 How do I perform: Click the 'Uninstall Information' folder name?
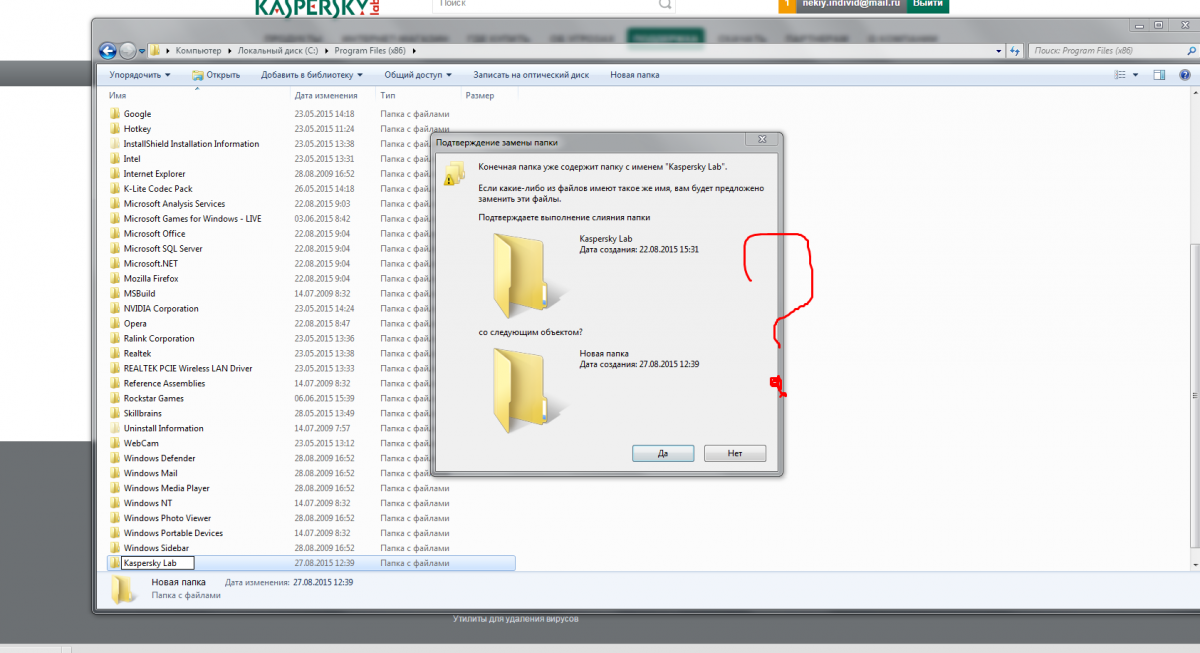pyautogui.click(x=163, y=428)
